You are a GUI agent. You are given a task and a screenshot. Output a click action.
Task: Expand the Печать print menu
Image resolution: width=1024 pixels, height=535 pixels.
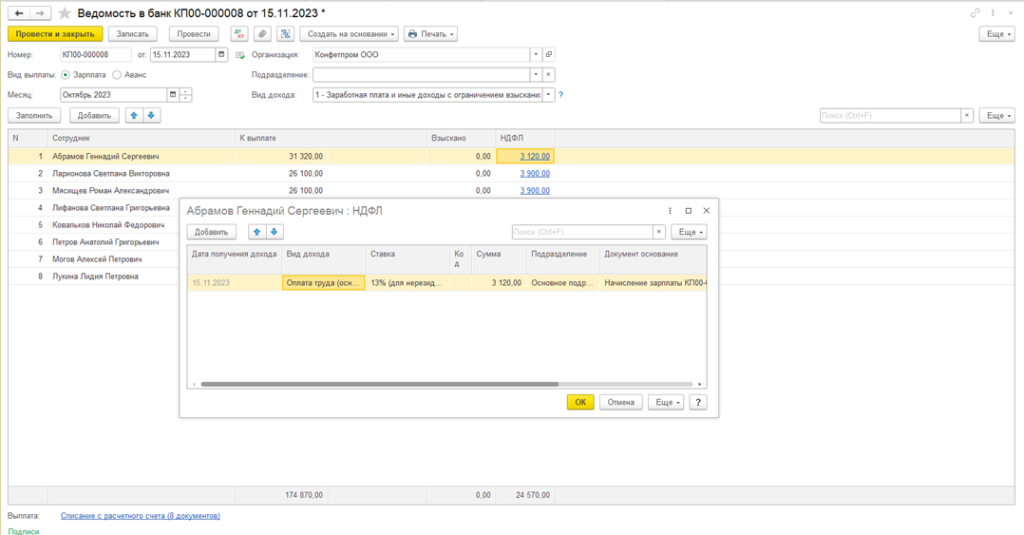[x=432, y=34]
